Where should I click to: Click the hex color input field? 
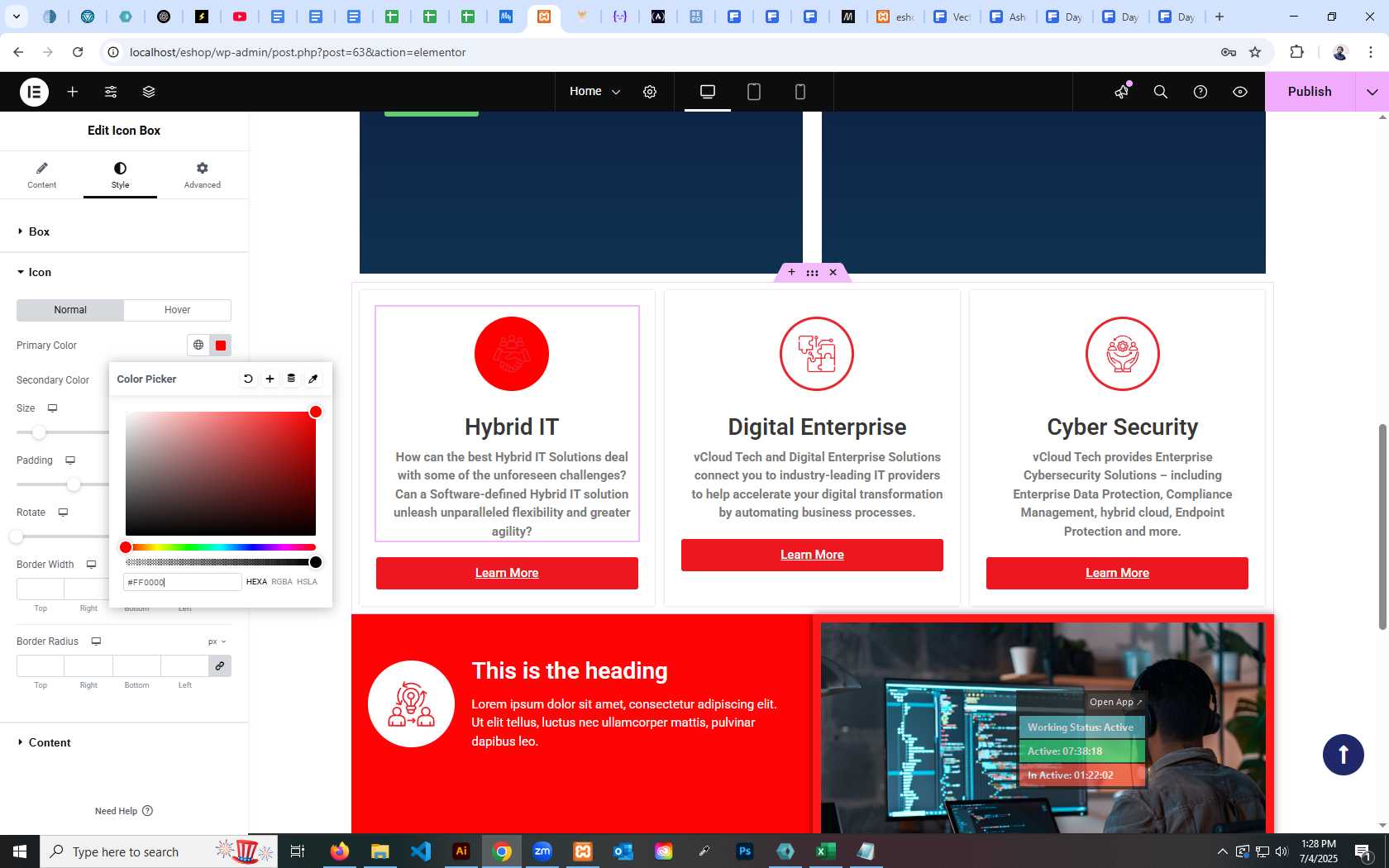point(183,582)
